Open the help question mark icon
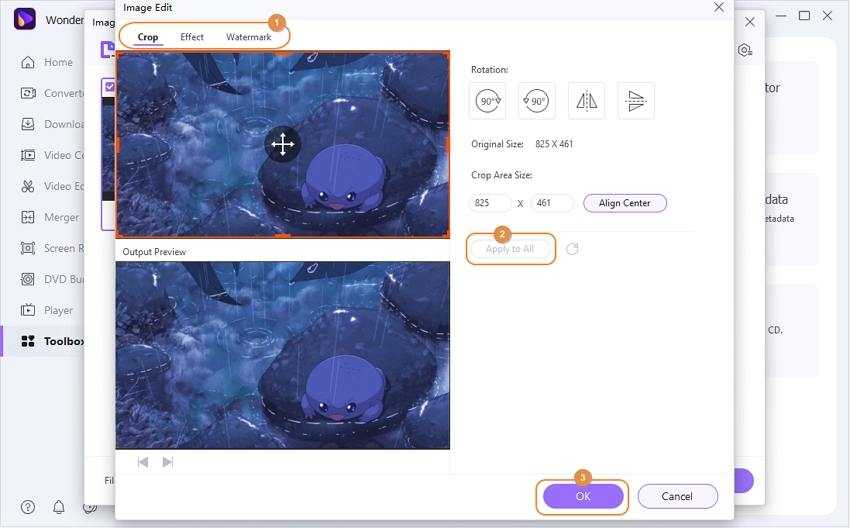The width and height of the screenshot is (850, 528). point(28,507)
